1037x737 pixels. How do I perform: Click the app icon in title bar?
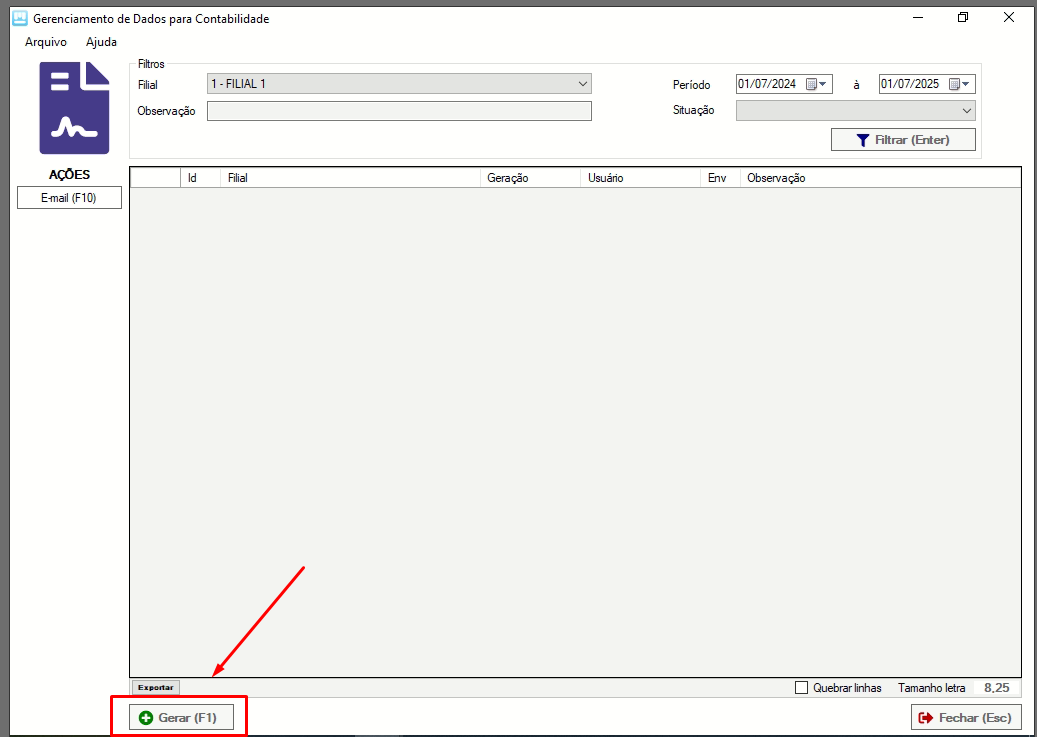tap(18, 18)
